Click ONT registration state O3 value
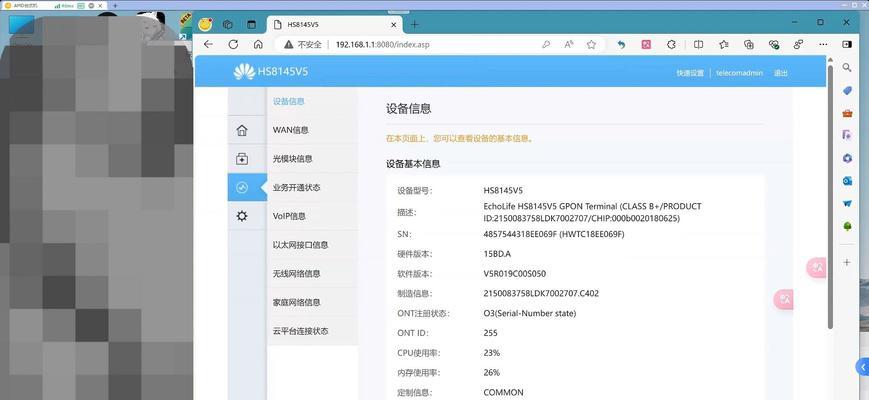The width and height of the screenshot is (869, 400). [530, 314]
